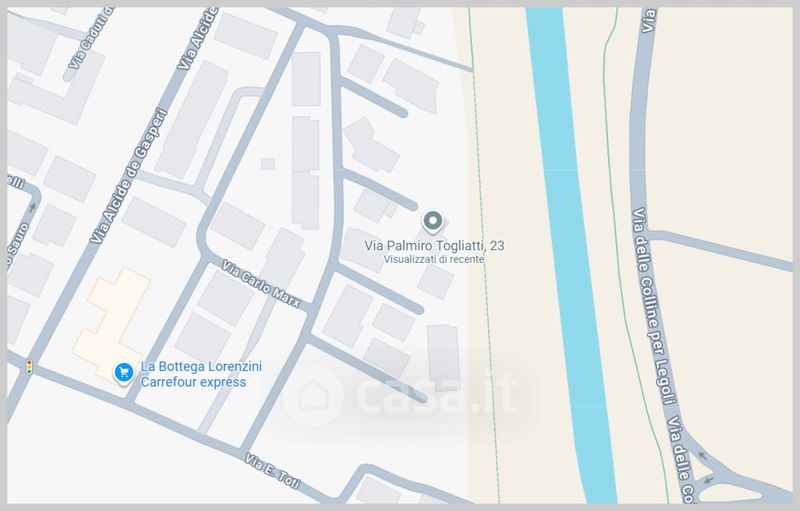Click the upper arrow at roundabout junction
Image resolution: width=800 pixels, height=511 pixels.
click(x=703, y=456)
